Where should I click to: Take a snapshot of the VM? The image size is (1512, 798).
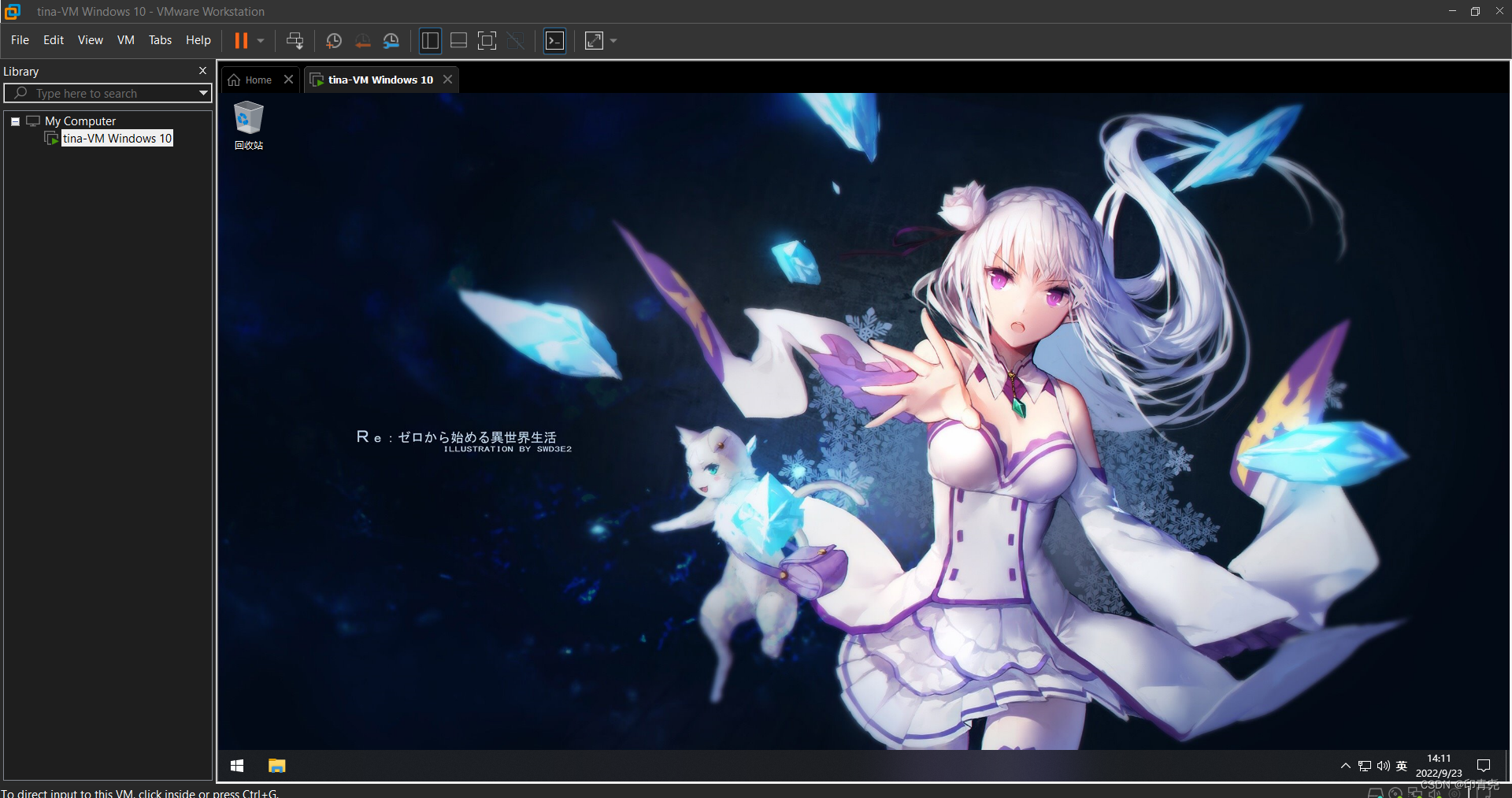point(334,41)
